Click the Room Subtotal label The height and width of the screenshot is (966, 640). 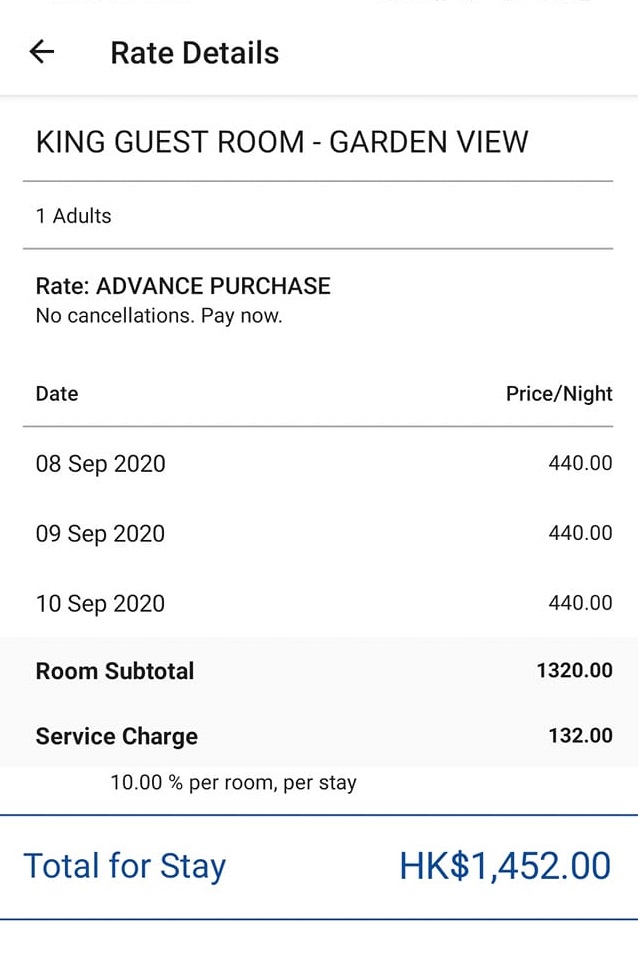pyautogui.click(x=115, y=671)
